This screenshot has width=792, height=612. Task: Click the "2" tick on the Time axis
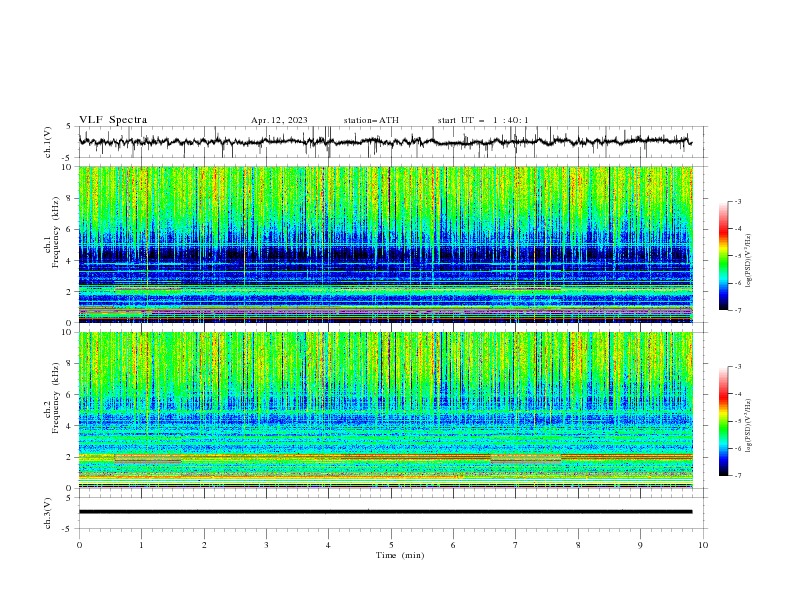pos(204,545)
